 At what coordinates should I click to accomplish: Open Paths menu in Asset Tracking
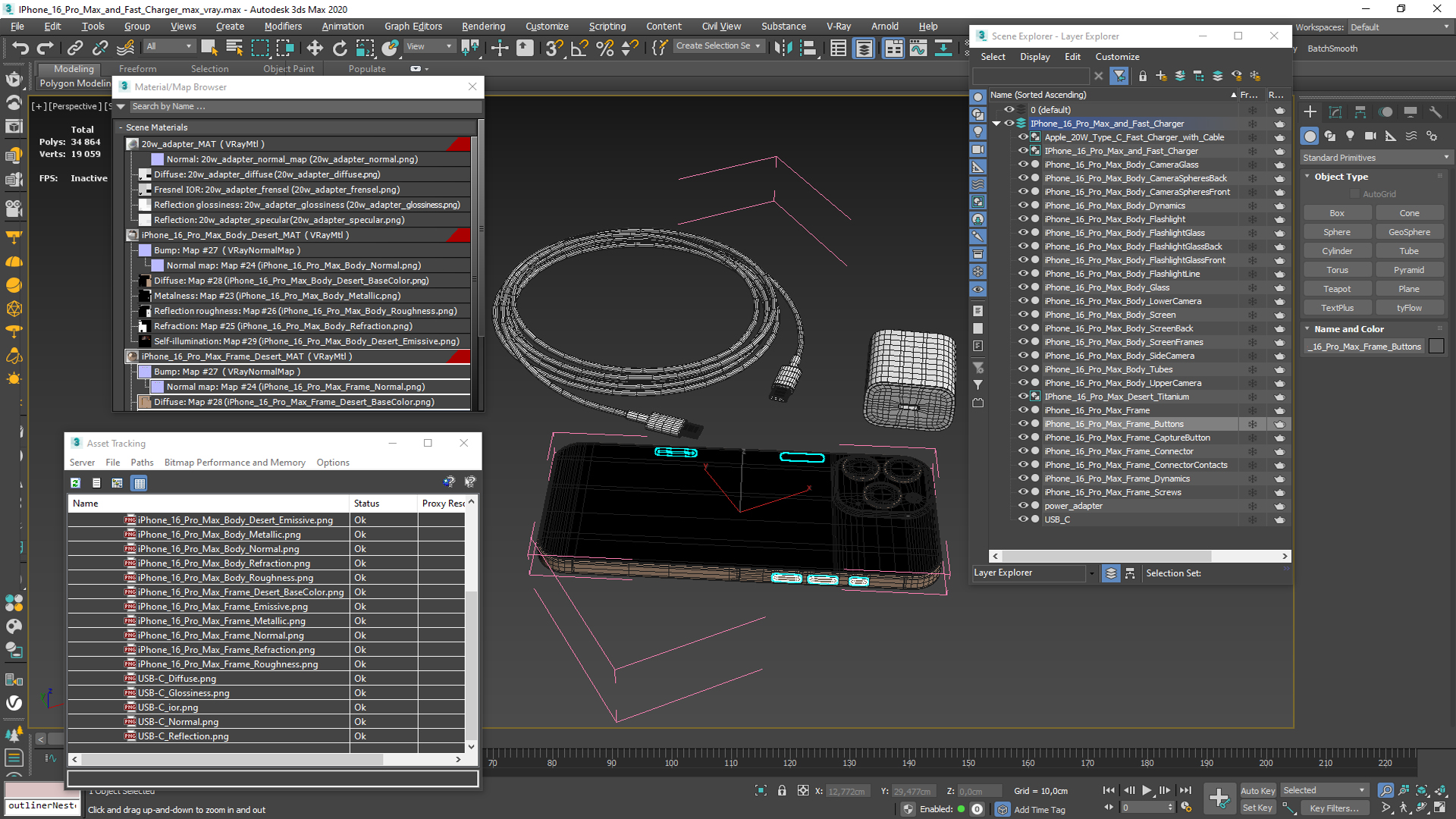[x=142, y=463]
